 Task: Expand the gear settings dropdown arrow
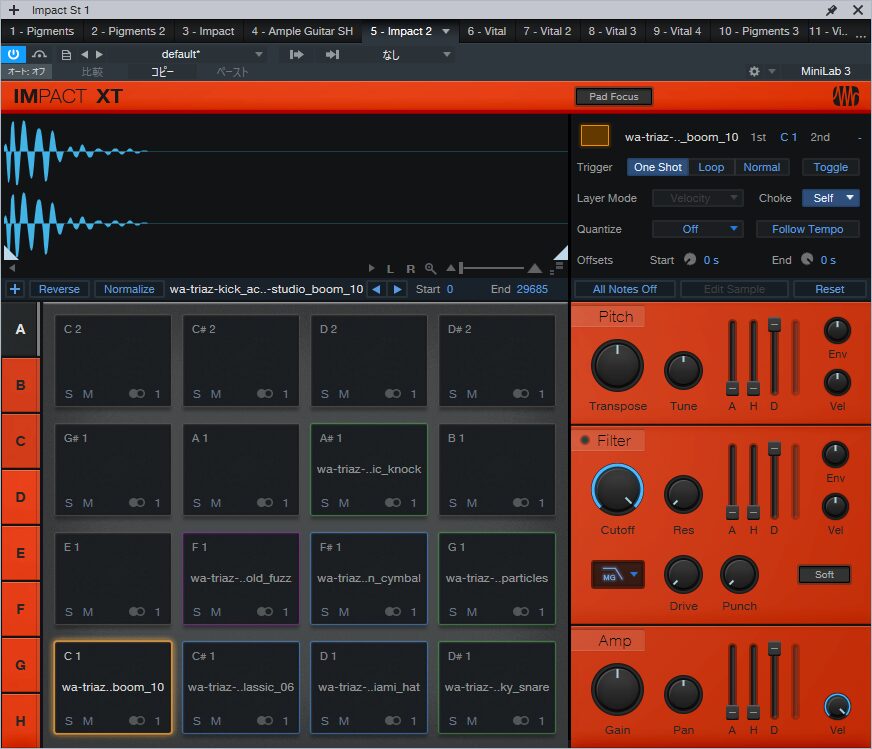tap(771, 71)
